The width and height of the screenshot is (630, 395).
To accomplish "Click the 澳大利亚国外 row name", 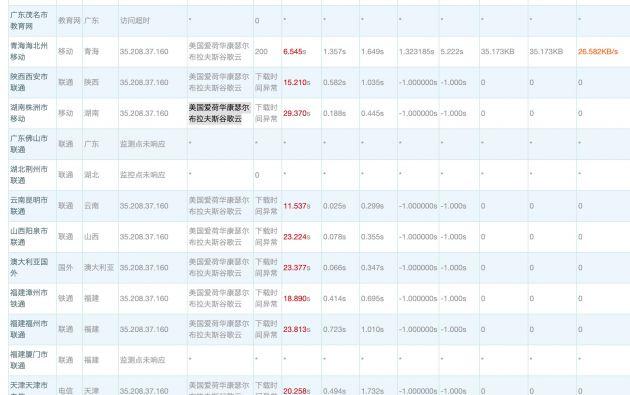I will [29, 268].
